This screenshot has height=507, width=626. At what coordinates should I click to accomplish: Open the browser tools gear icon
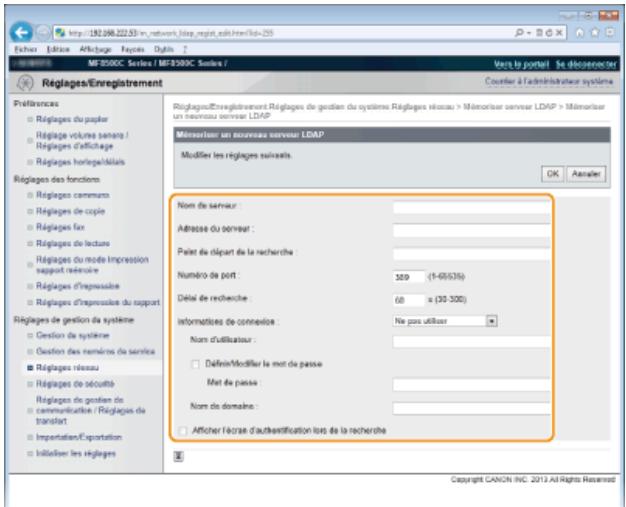point(610,33)
